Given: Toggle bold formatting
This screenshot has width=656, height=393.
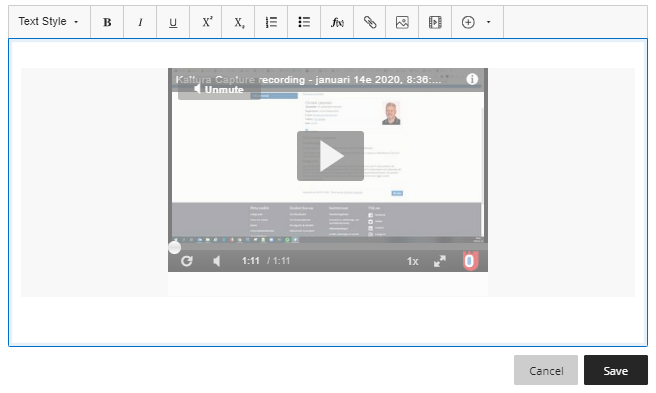Looking at the screenshot, I should point(107,22).
